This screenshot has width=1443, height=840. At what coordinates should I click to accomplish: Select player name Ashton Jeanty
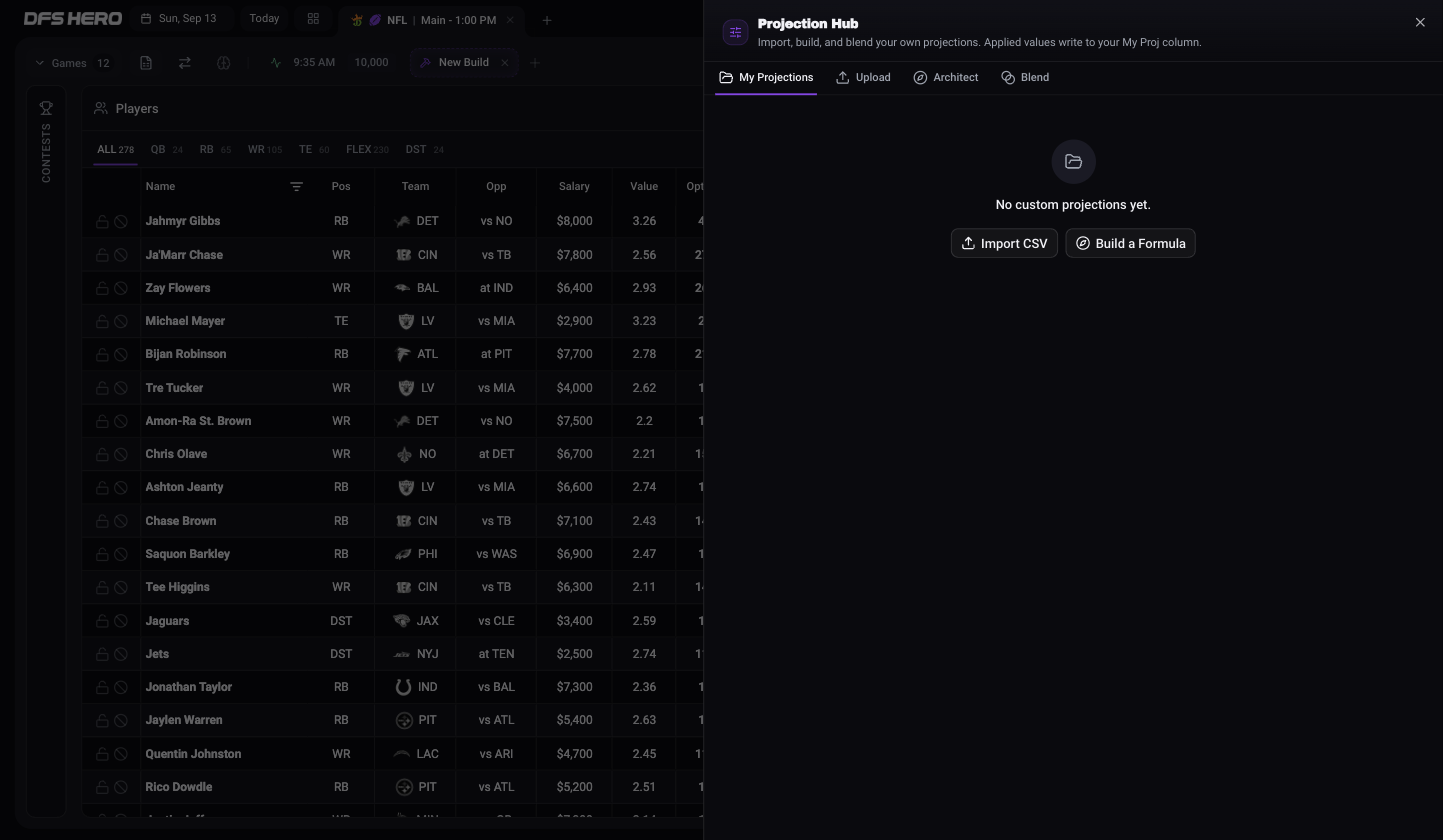184,487
